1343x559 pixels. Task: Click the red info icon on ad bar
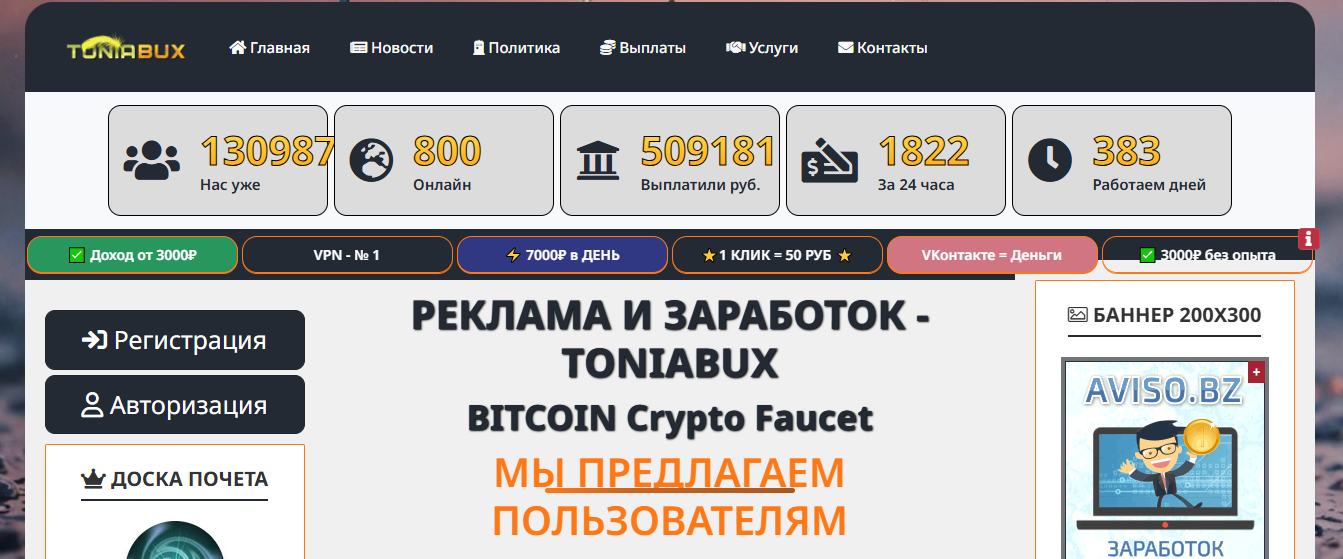pyautogui.click(x=1308, y=239)
